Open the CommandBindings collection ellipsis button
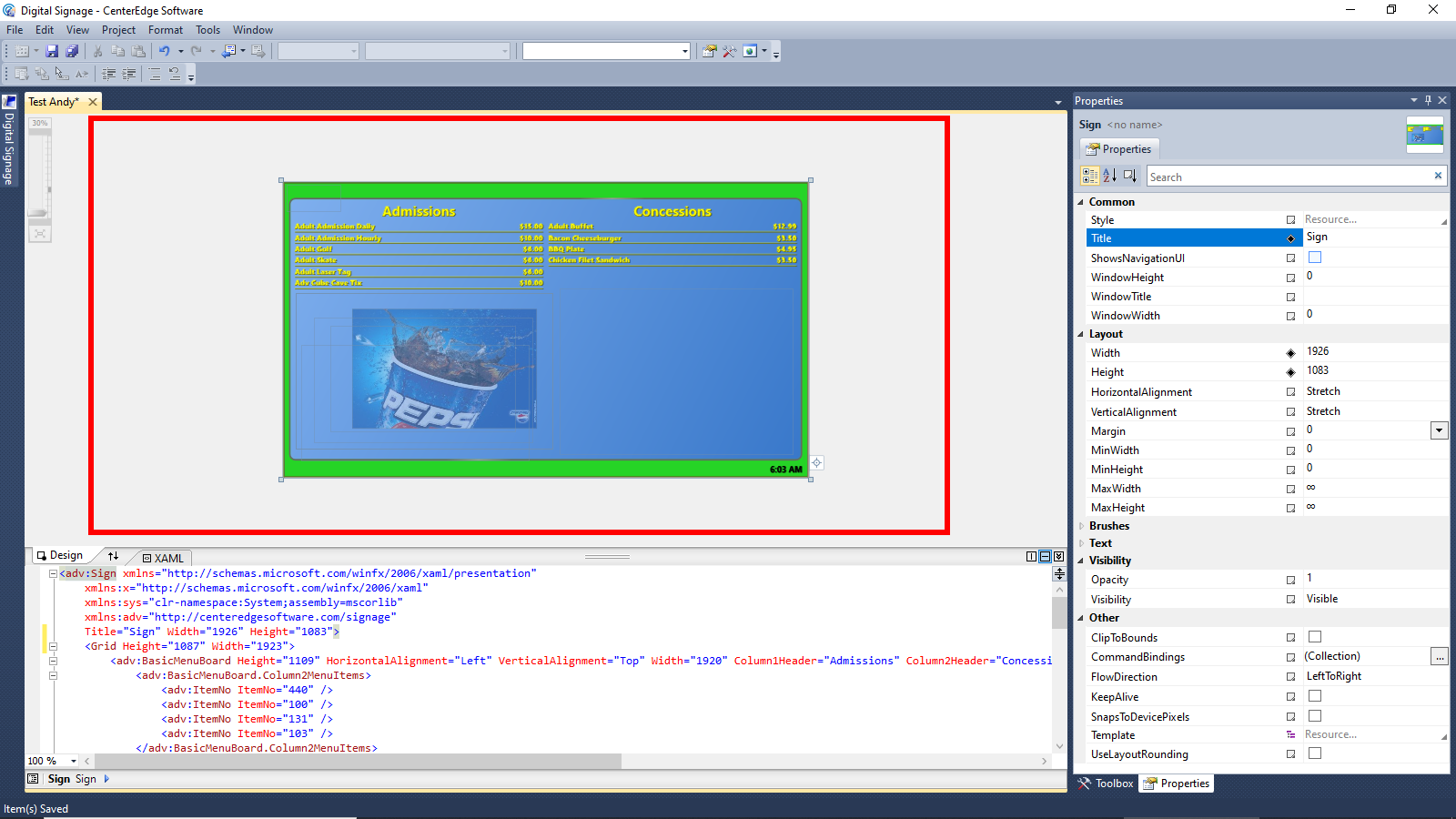1456x819 pixels. (1439, 656)
